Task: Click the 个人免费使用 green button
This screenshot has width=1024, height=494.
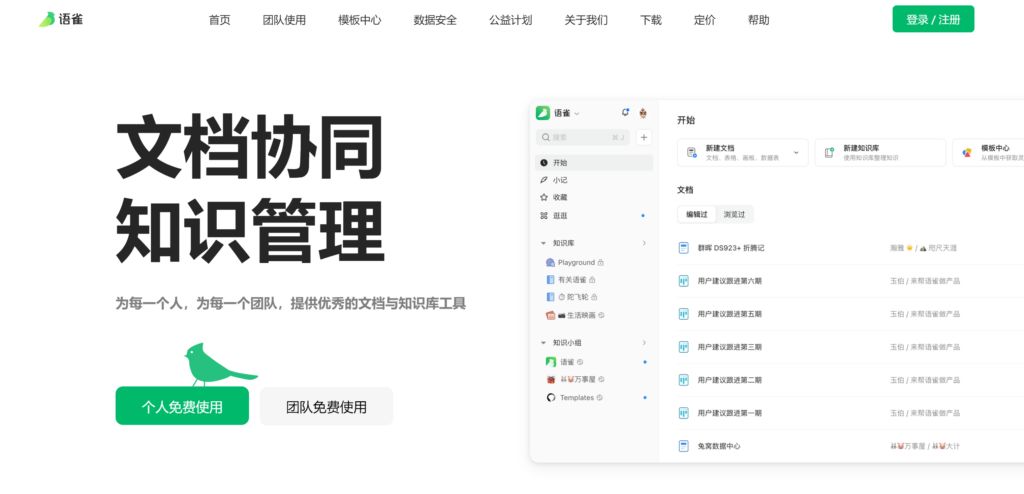Action: 182,406
